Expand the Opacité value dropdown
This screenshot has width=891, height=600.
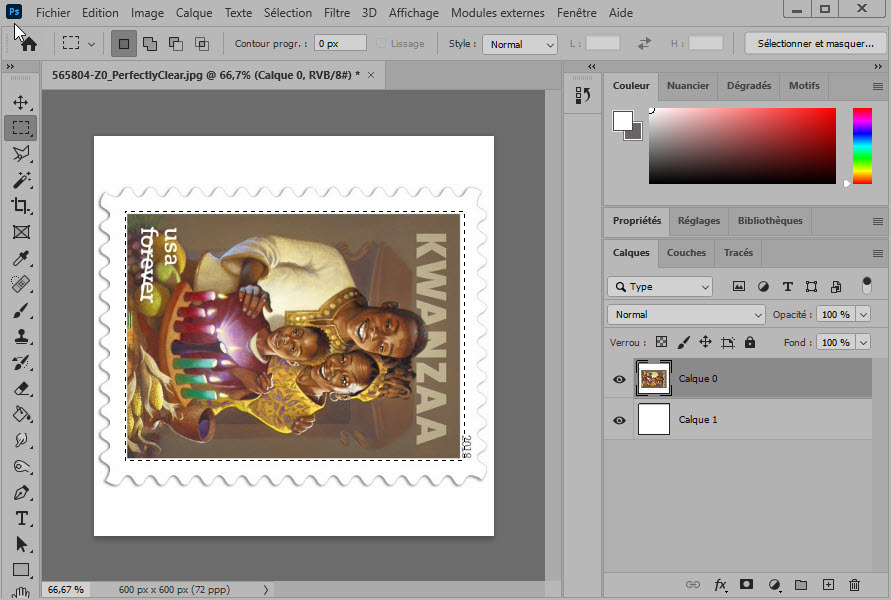click(863, 315)
